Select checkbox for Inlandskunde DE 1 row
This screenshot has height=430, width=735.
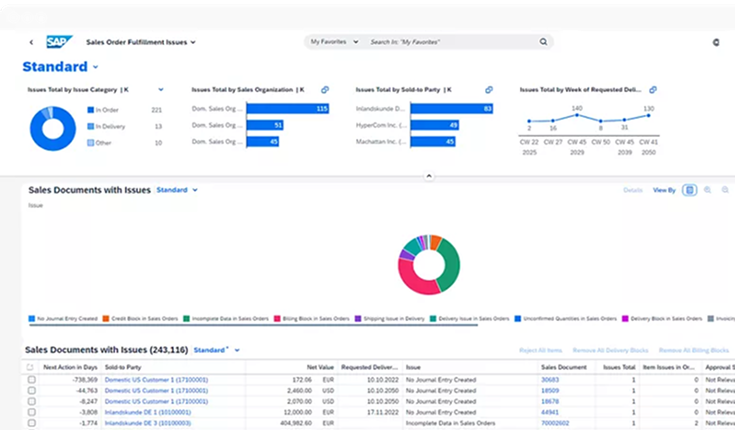pyautogui.click(x=31, y=412)
